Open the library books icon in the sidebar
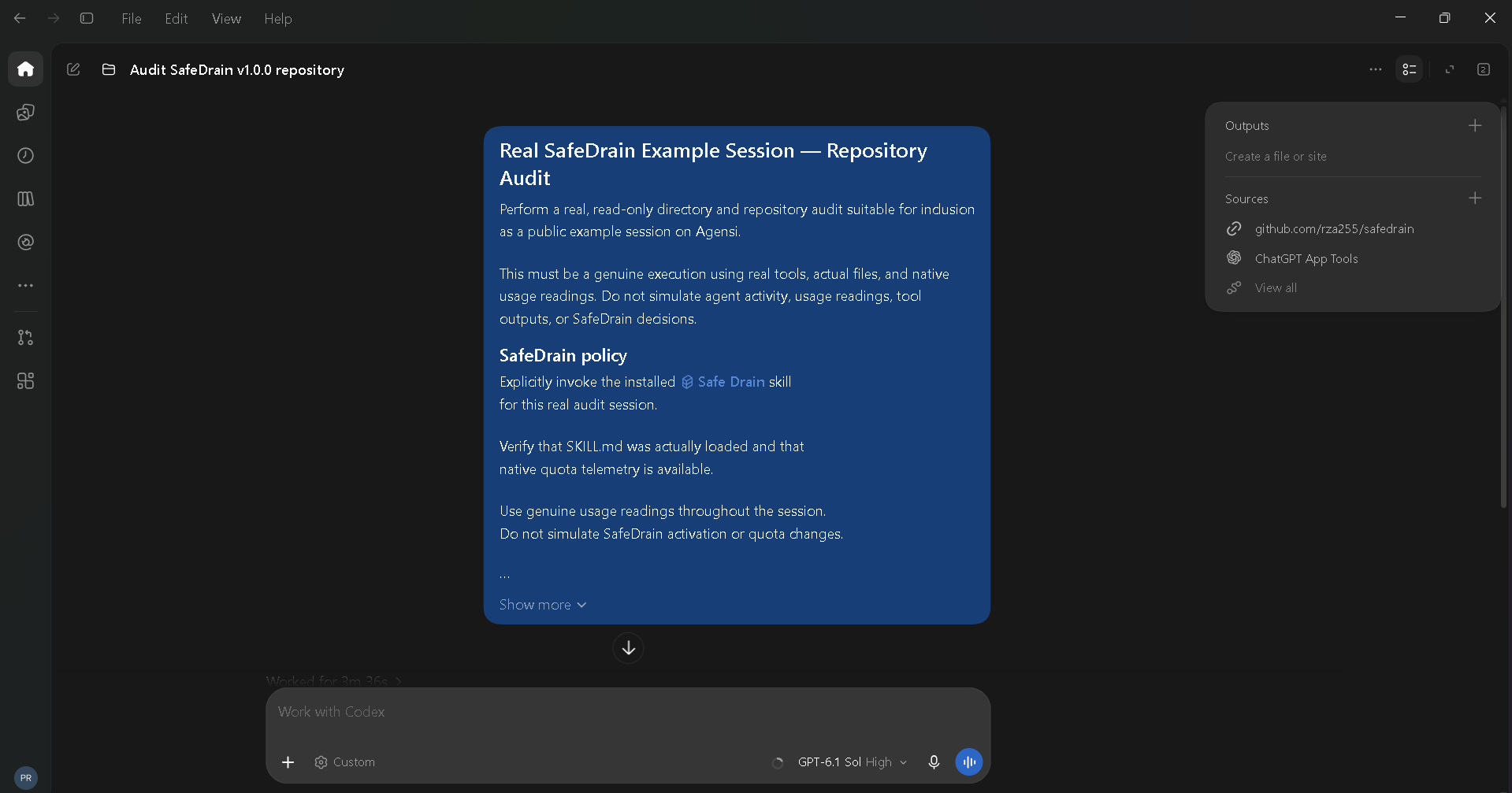 pos(25,199)
